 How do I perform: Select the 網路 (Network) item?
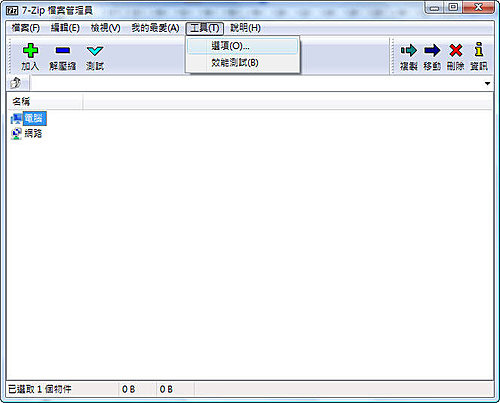click(x=27, y=134)
